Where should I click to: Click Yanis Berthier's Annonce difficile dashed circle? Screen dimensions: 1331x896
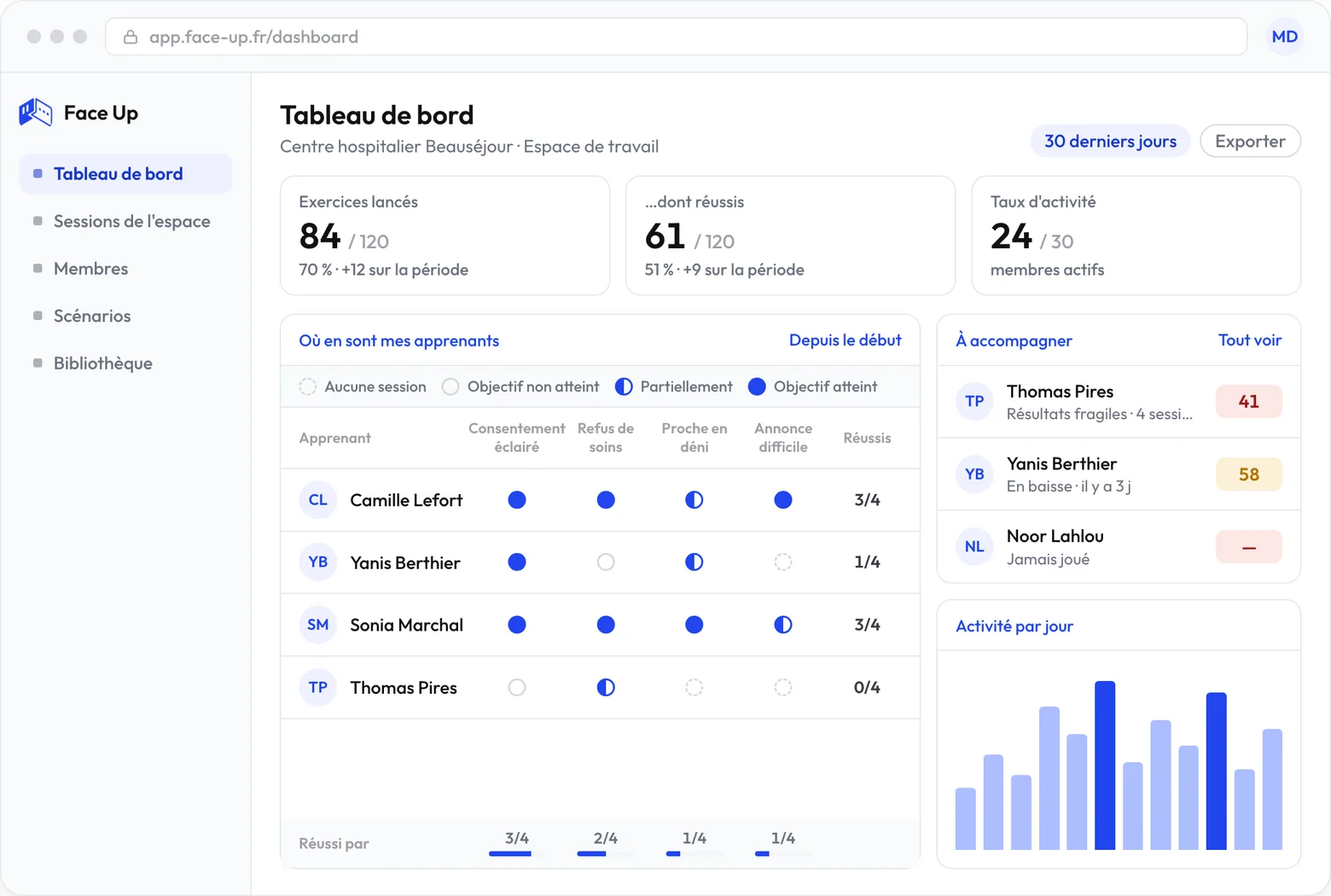click(783, 562)
